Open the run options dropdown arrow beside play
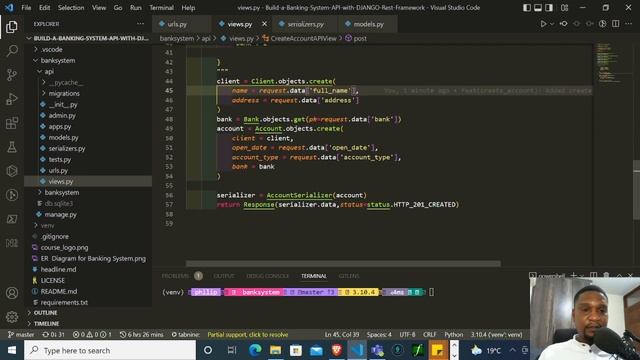Image resolution: width=640 pixels, height=360 pixels. (x=552, y=24)
